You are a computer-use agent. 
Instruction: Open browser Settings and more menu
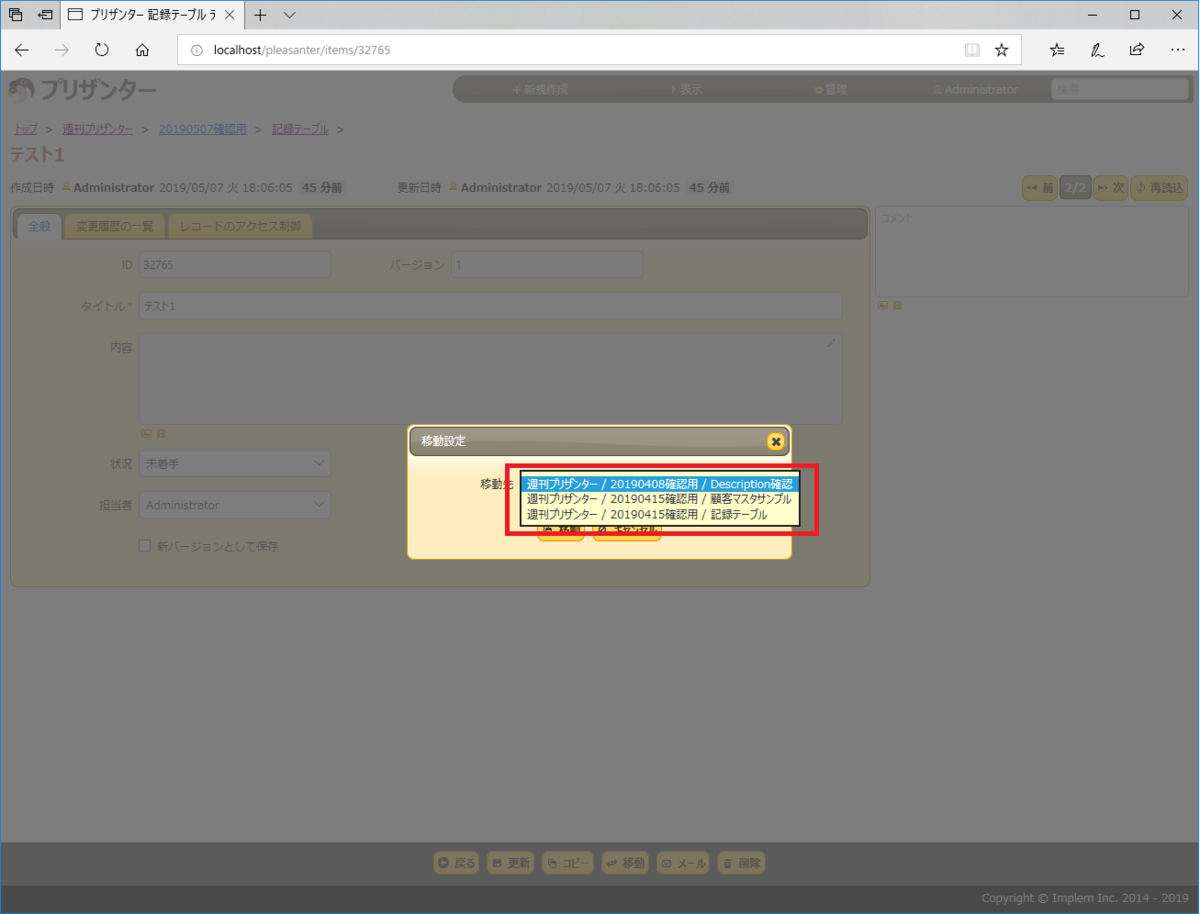pos(1177,50)
